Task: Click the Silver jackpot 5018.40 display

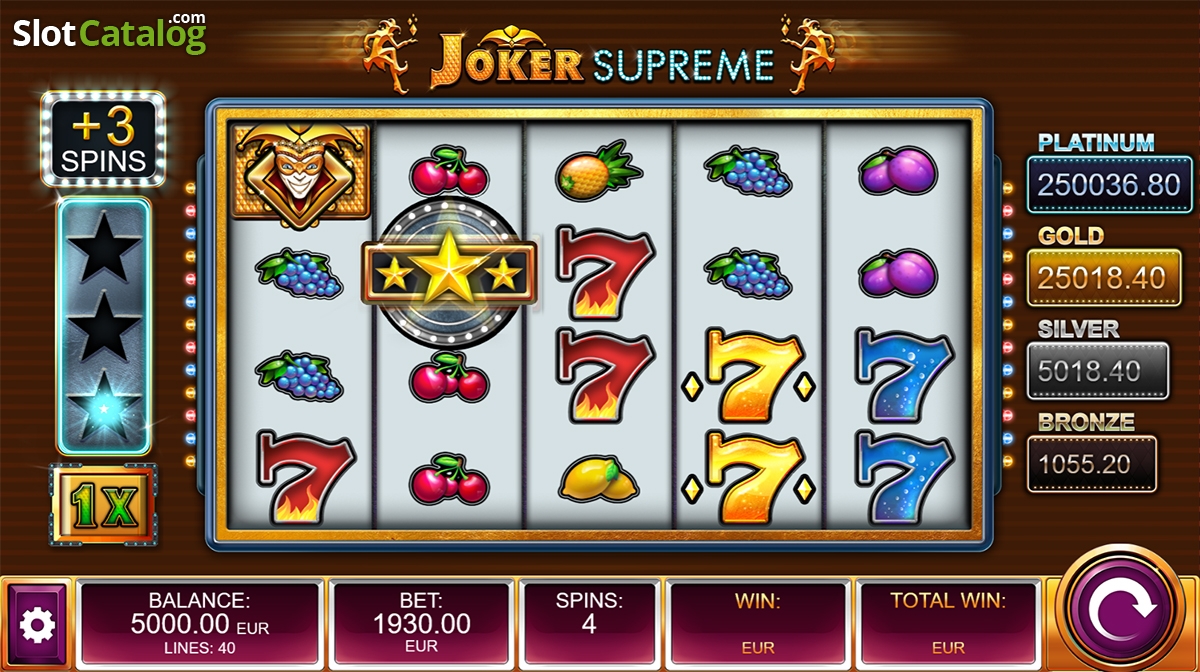Action: point(1097,371)
